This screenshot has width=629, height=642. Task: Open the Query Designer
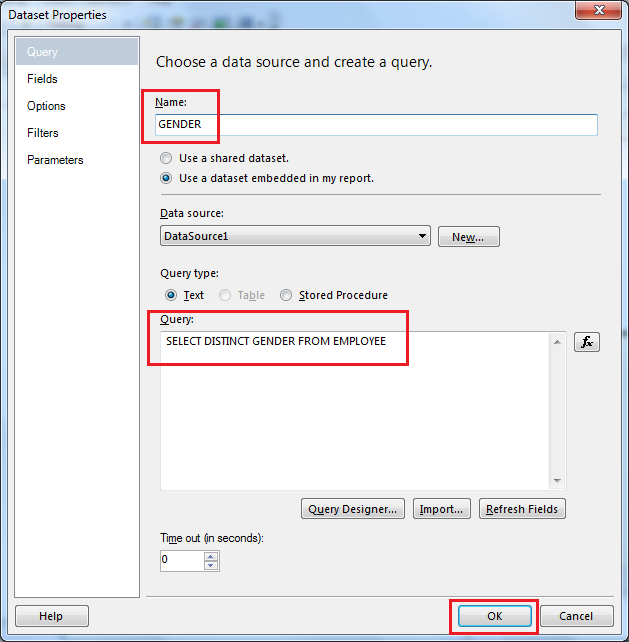click(353, 509)
